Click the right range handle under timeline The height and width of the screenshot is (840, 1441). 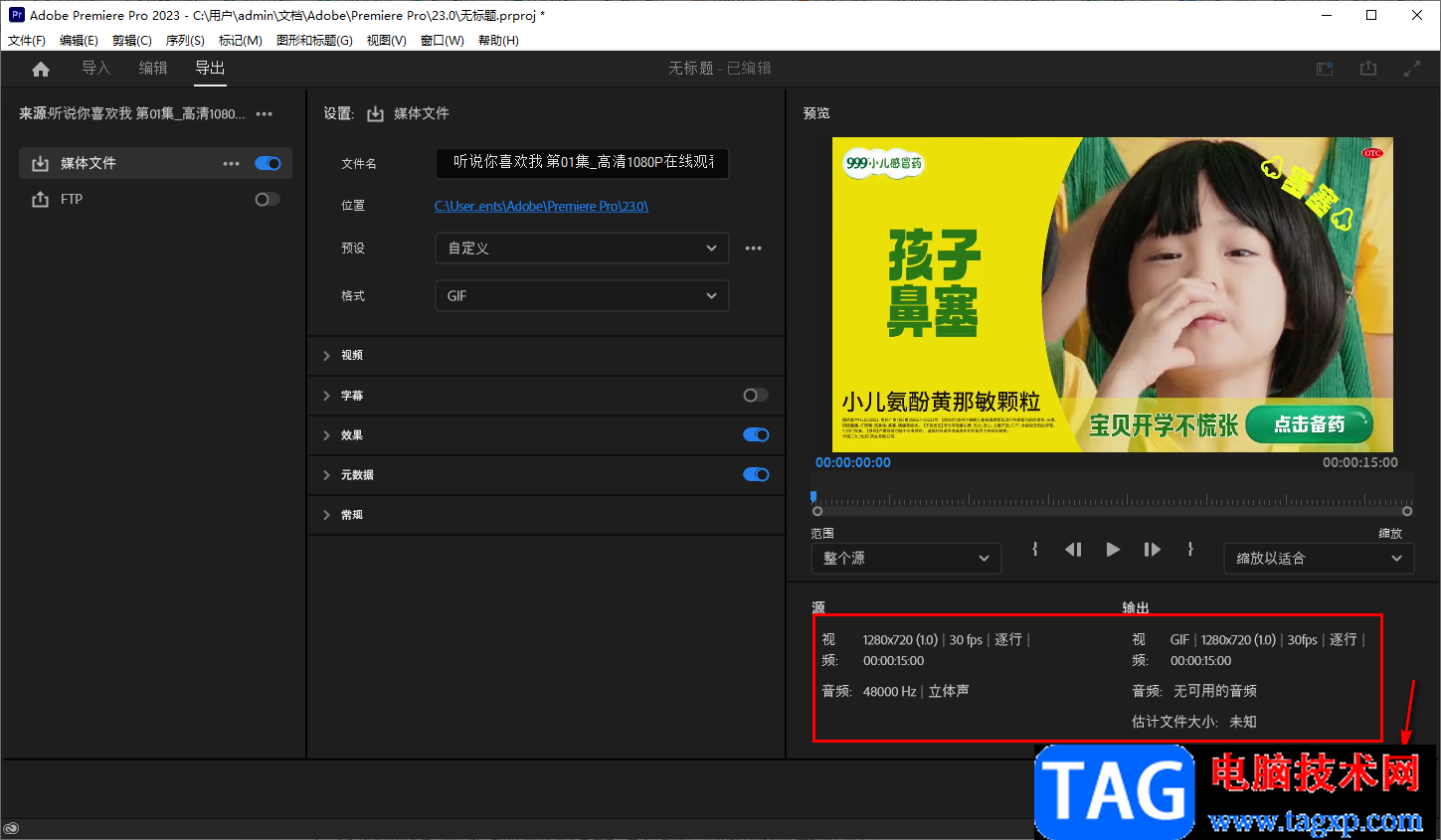click(x=1407, y=511)
